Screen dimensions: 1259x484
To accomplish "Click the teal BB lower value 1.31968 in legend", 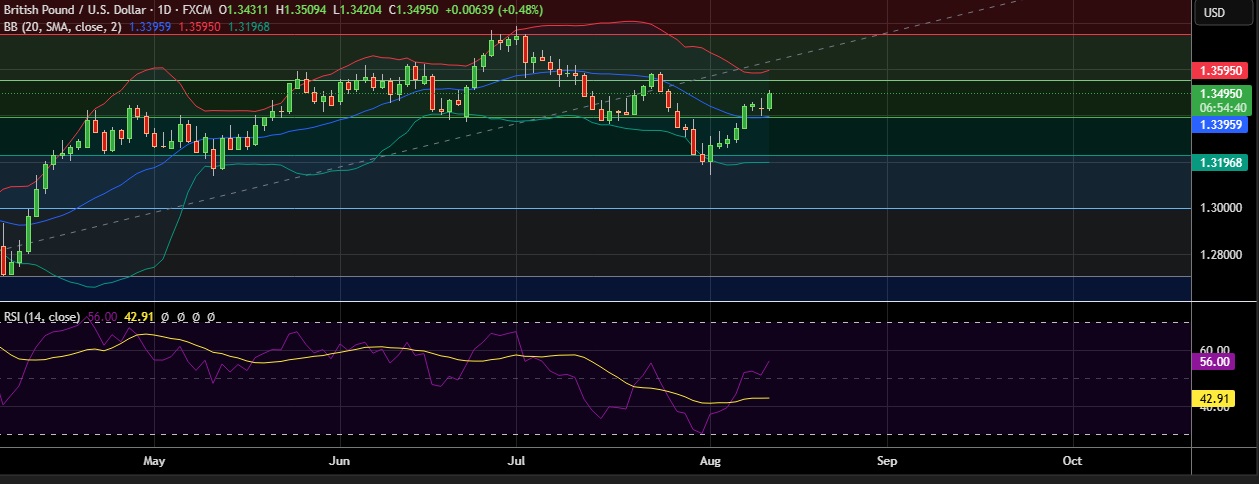I will (248, 27).
